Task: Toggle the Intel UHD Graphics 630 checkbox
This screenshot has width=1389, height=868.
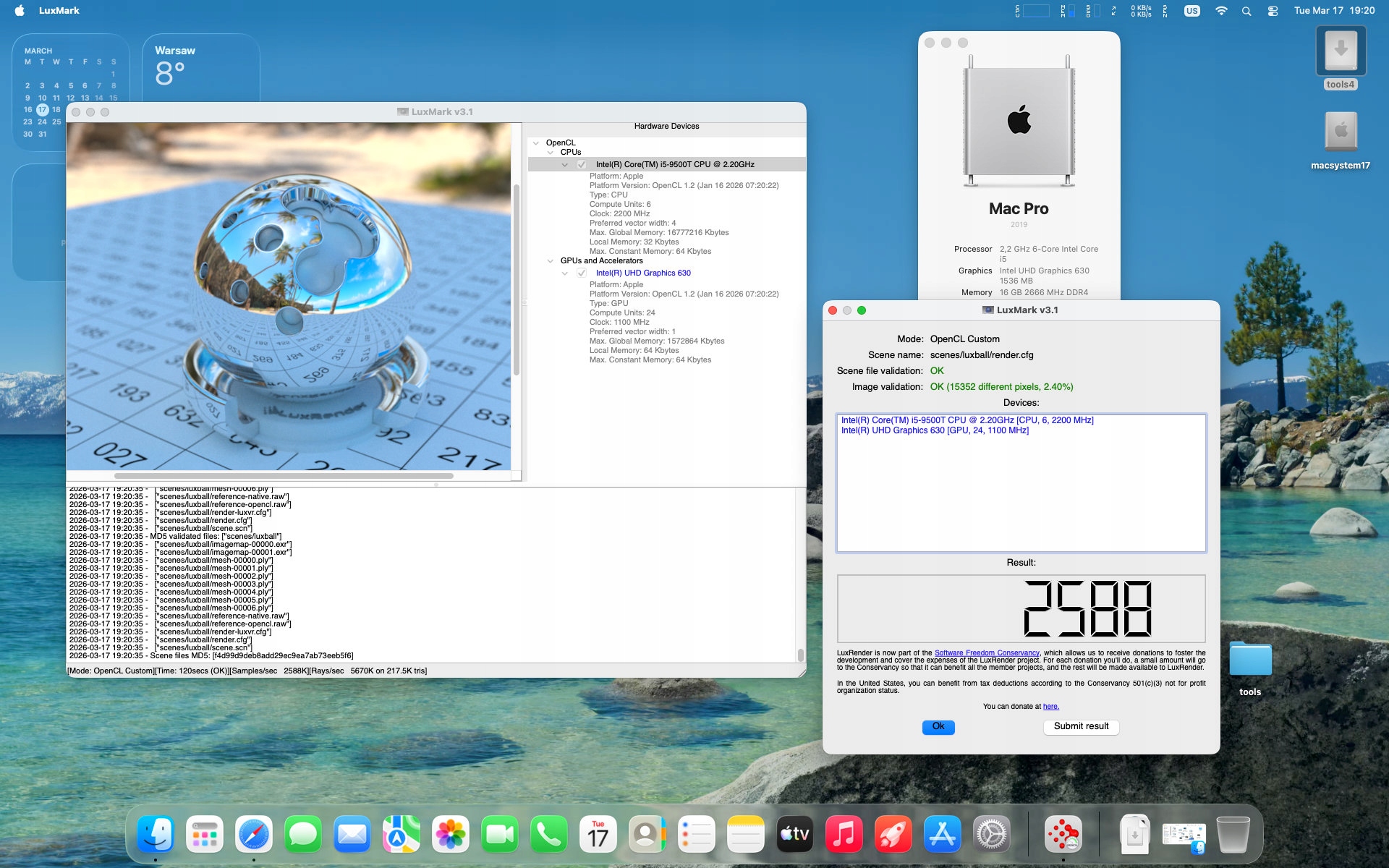Action: click(582, 273)
